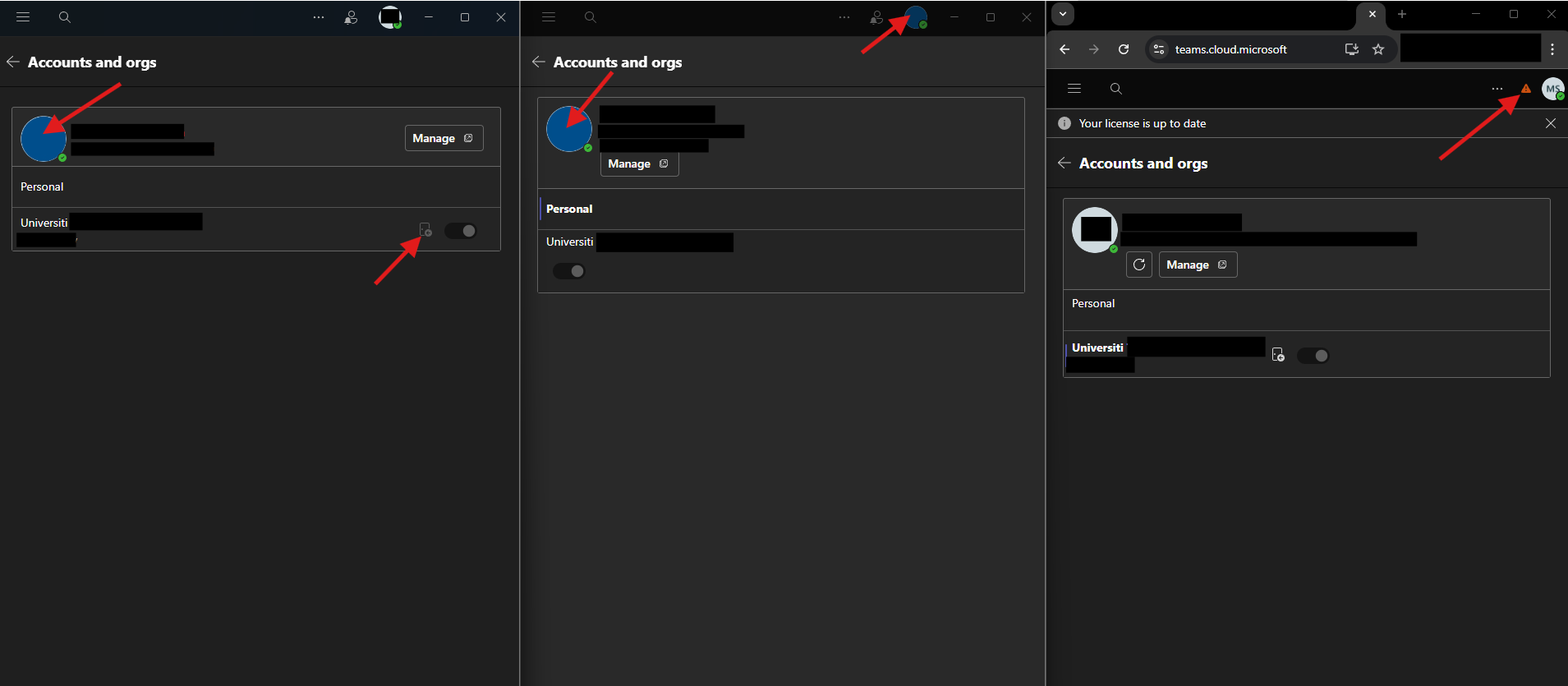Screen dimensions: 1568x686
Task: Select Personal row in middle Teams window
Action: coord(781,209)
